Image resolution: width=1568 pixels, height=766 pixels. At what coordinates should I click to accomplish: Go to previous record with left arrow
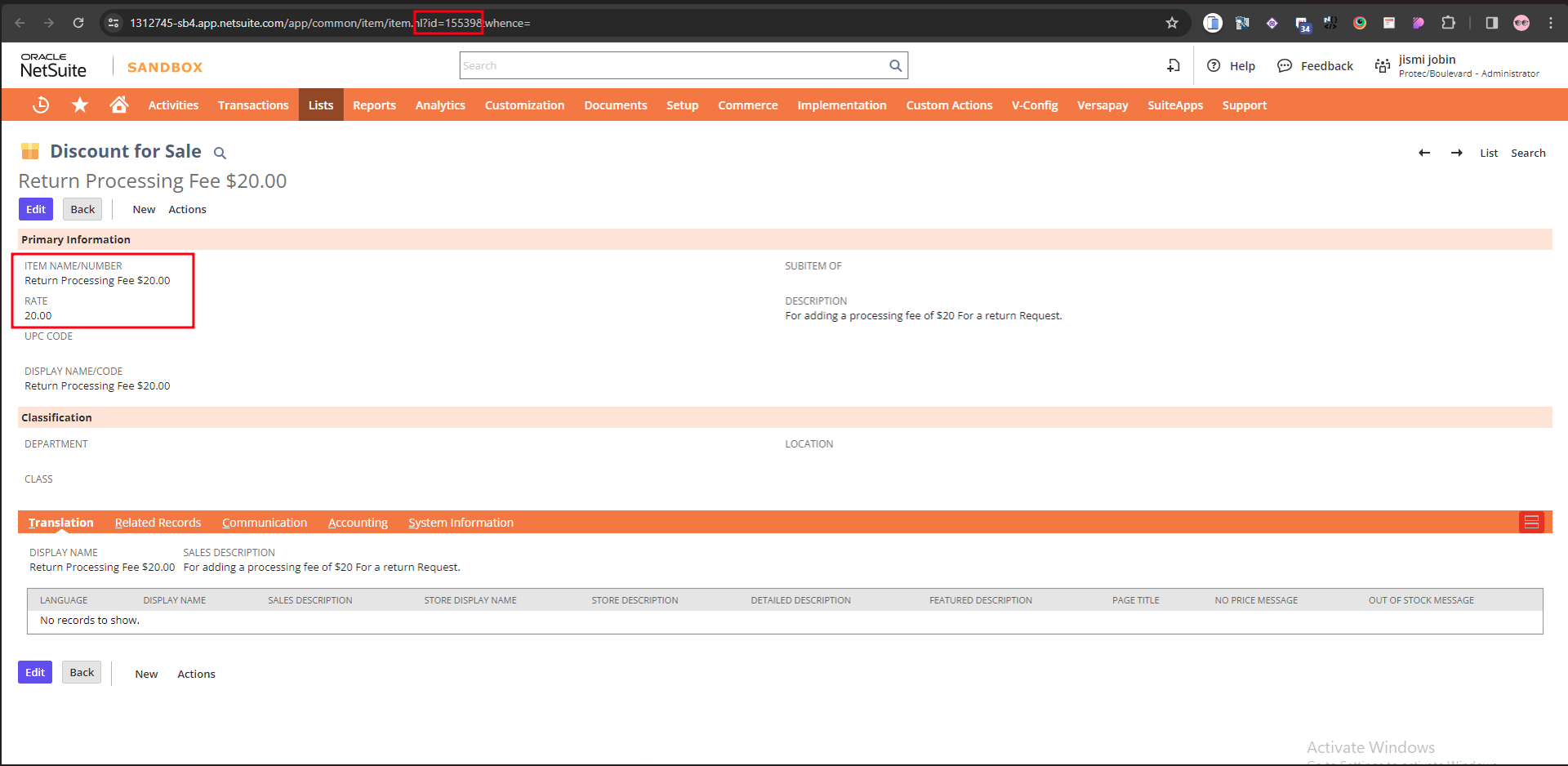coord(1424,153)
